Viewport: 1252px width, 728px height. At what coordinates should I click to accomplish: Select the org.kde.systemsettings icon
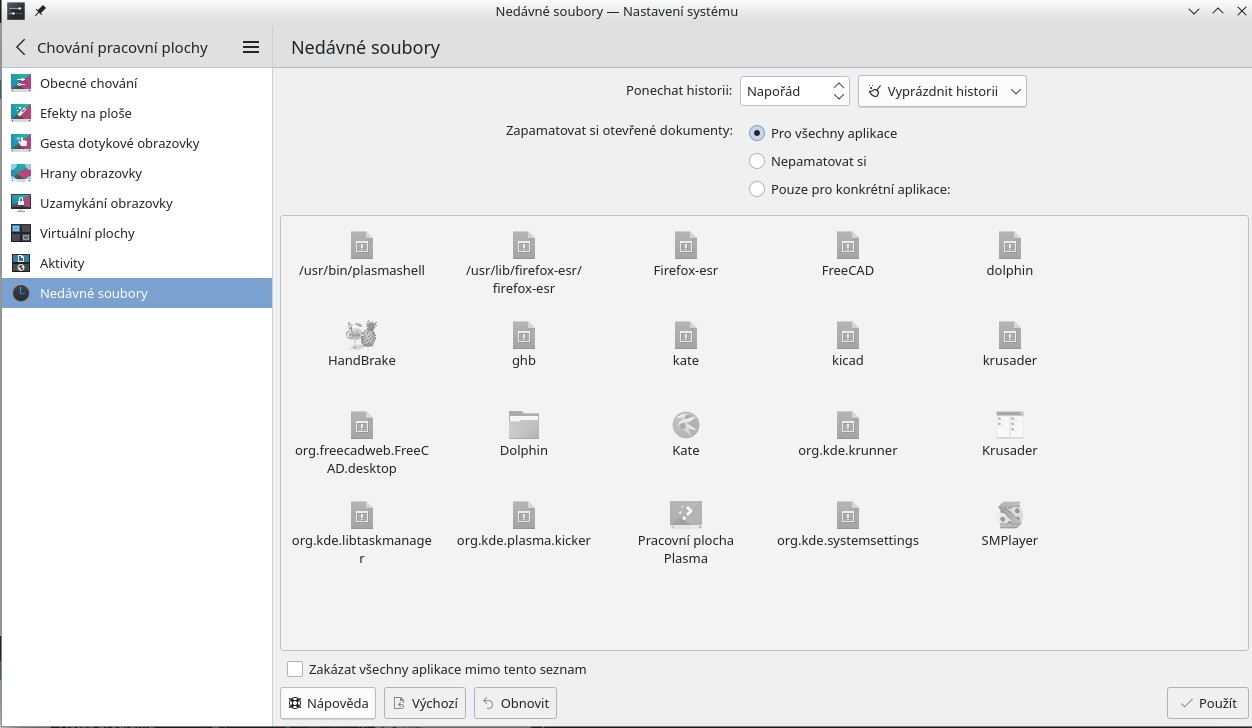coord(848,514)
